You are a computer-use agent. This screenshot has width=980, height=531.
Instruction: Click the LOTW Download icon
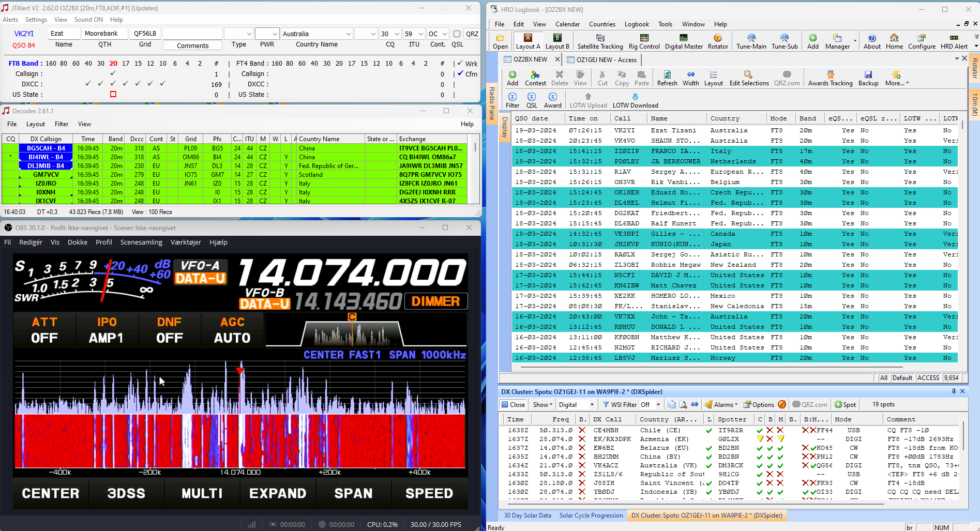[635, 101]
